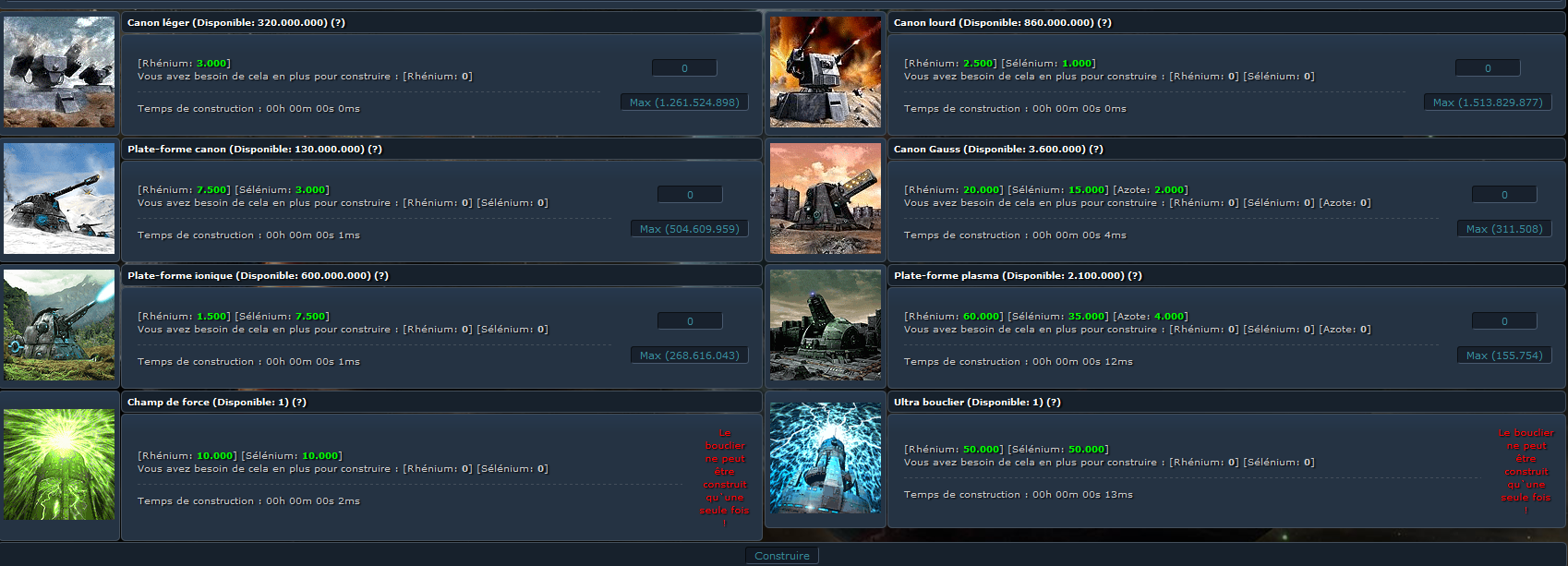The height and width of the screenshot is (566, 1568).
Task: Click the Plate-forme canon image
Action: point(59,199)
